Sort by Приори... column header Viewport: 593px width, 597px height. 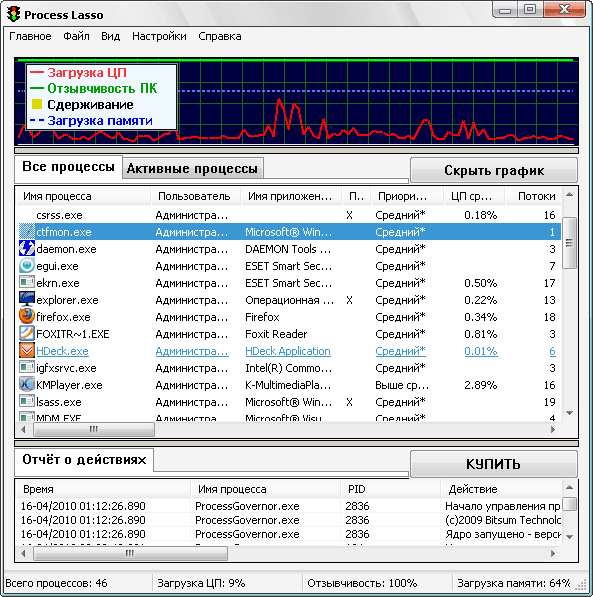tap(407, 196)
